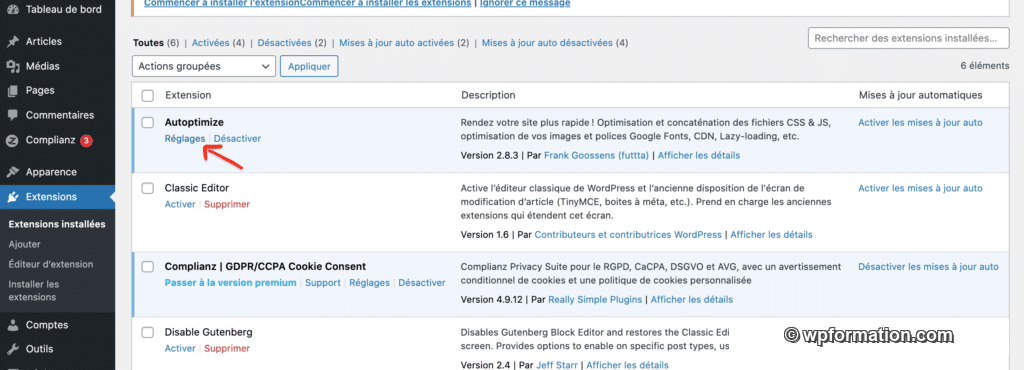Open the Commentaires bubble icon
Image resolution: width=1024 pixels, height=370 pixels.
tap(12, 115)
